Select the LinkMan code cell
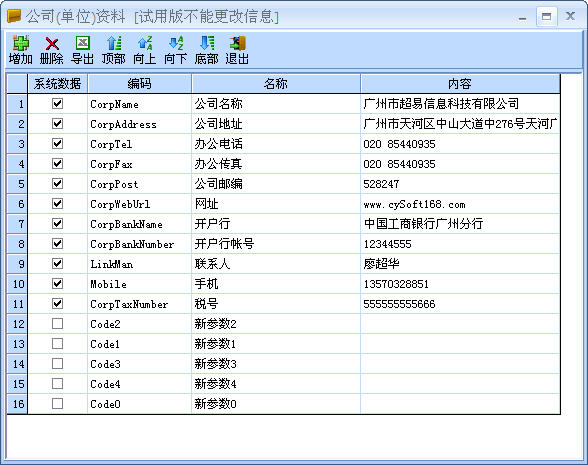 (x=140, y=264)
